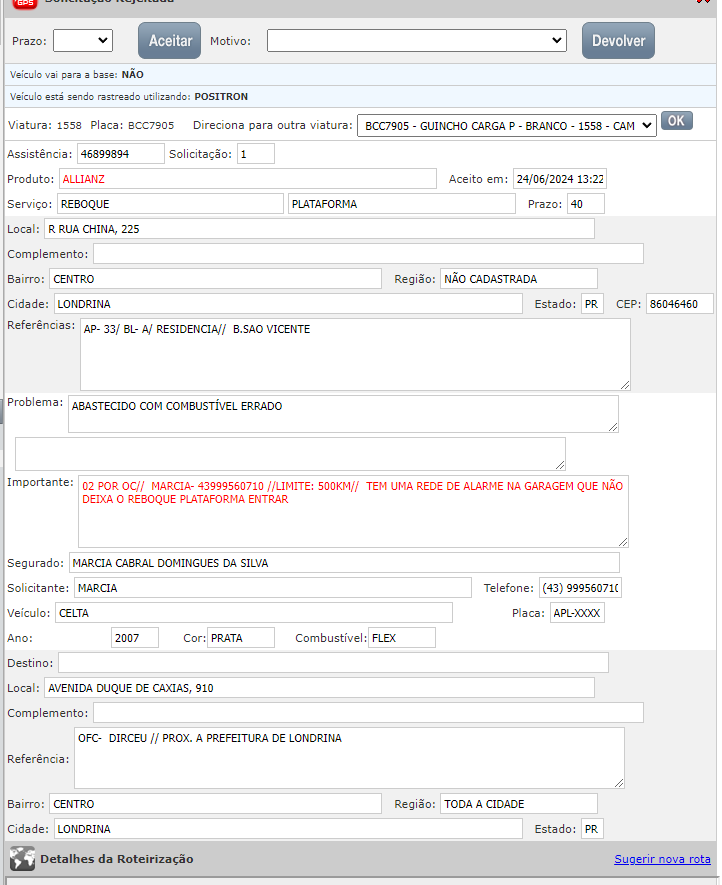Click the globe icon beside Detalhes da Roteirização
The width and height of the screenshot is (722, 885).
point(22,858)
